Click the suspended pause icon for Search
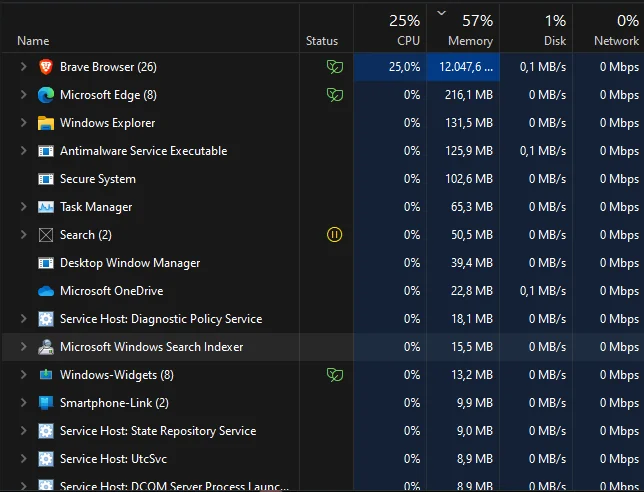Screen dimensions: 644x492 tap(334, 235)
